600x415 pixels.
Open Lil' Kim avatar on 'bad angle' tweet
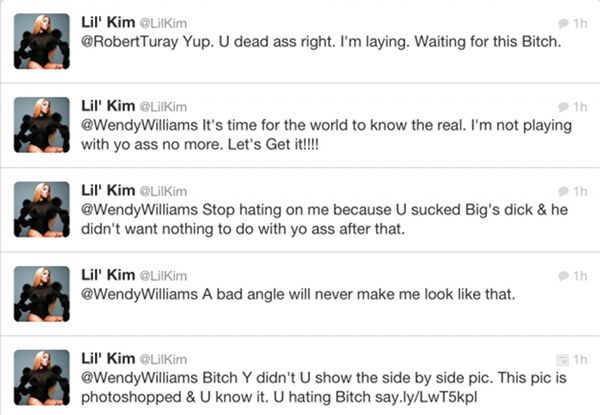tap(42, 294)
